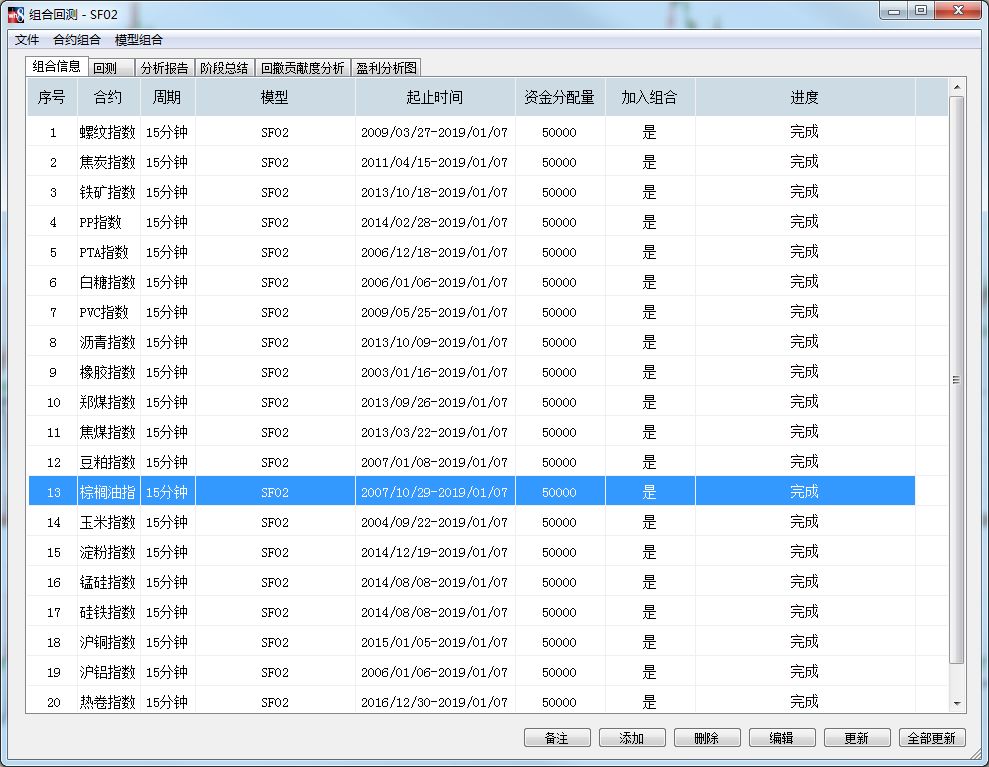The height and width of the screenshot is (767, 989).
Task: Switch to the 回测 tab
Action: [105, 68]
